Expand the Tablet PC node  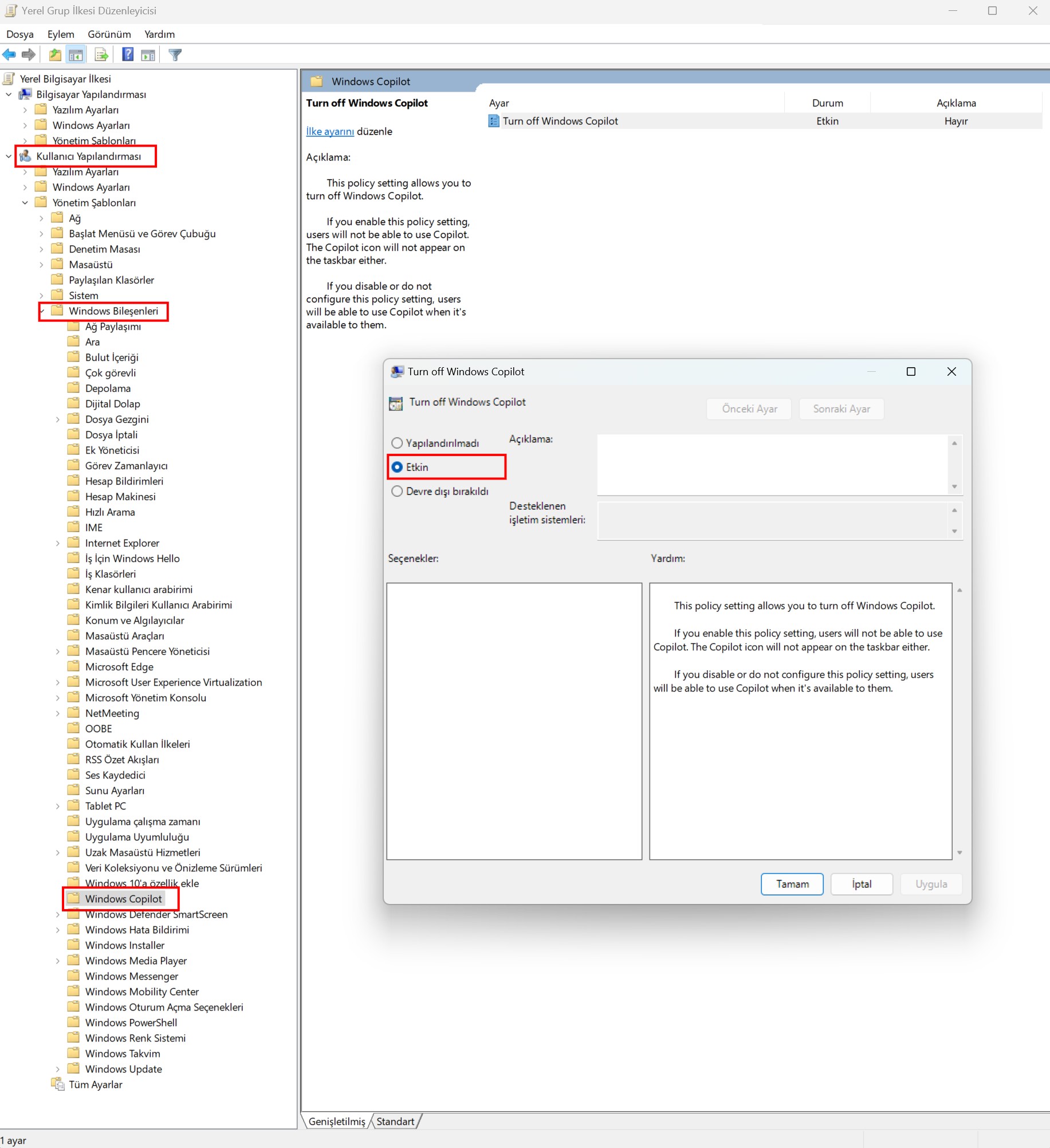(x=57, y=806)
